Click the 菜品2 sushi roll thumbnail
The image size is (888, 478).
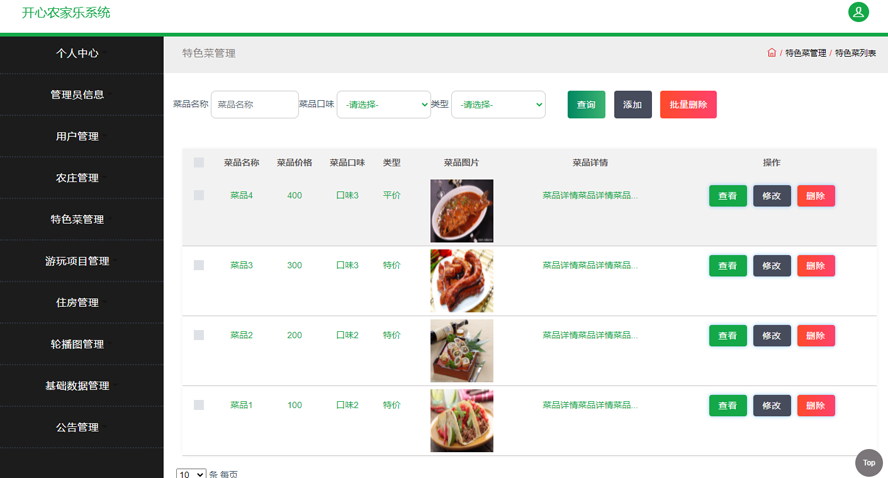pyautogui.click(x=462, y=351)
